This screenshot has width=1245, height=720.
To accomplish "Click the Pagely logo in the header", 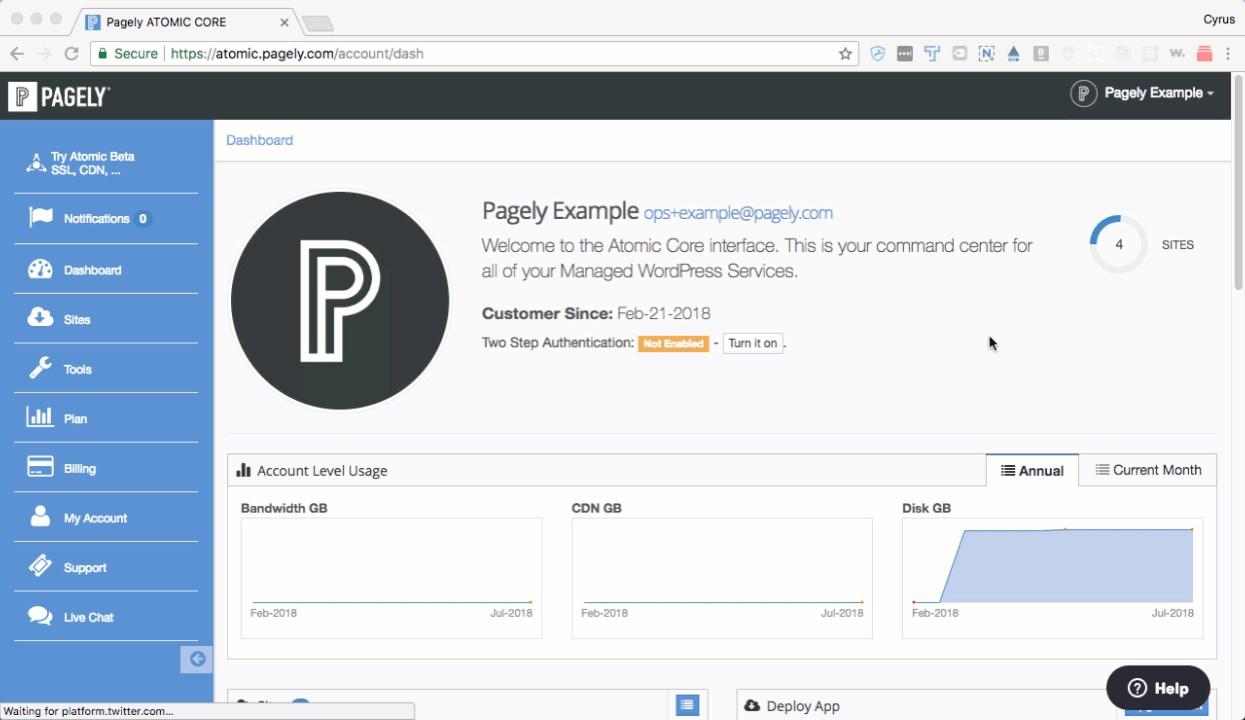I will [59, 97].
